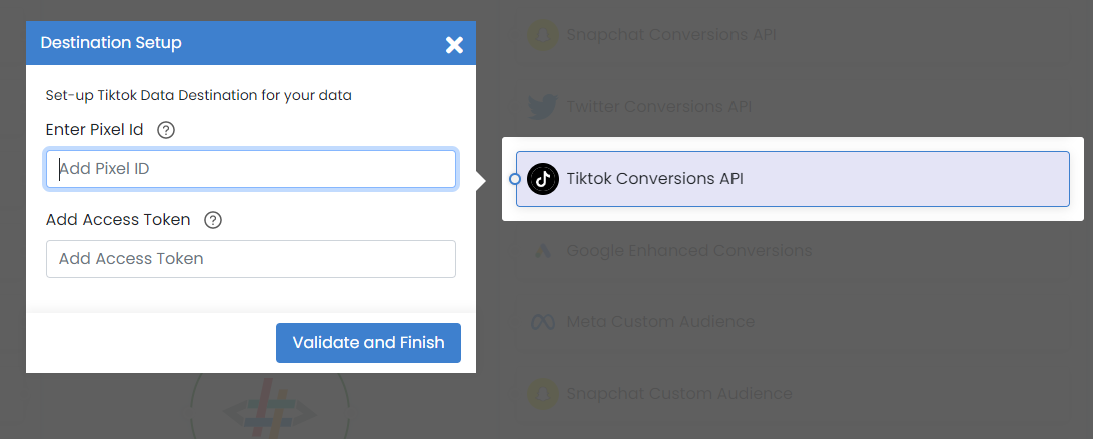Click the TikTok logo icon
Image resolution: width=1093 pixels, height=439 pixels.
(x=543, y=179)
